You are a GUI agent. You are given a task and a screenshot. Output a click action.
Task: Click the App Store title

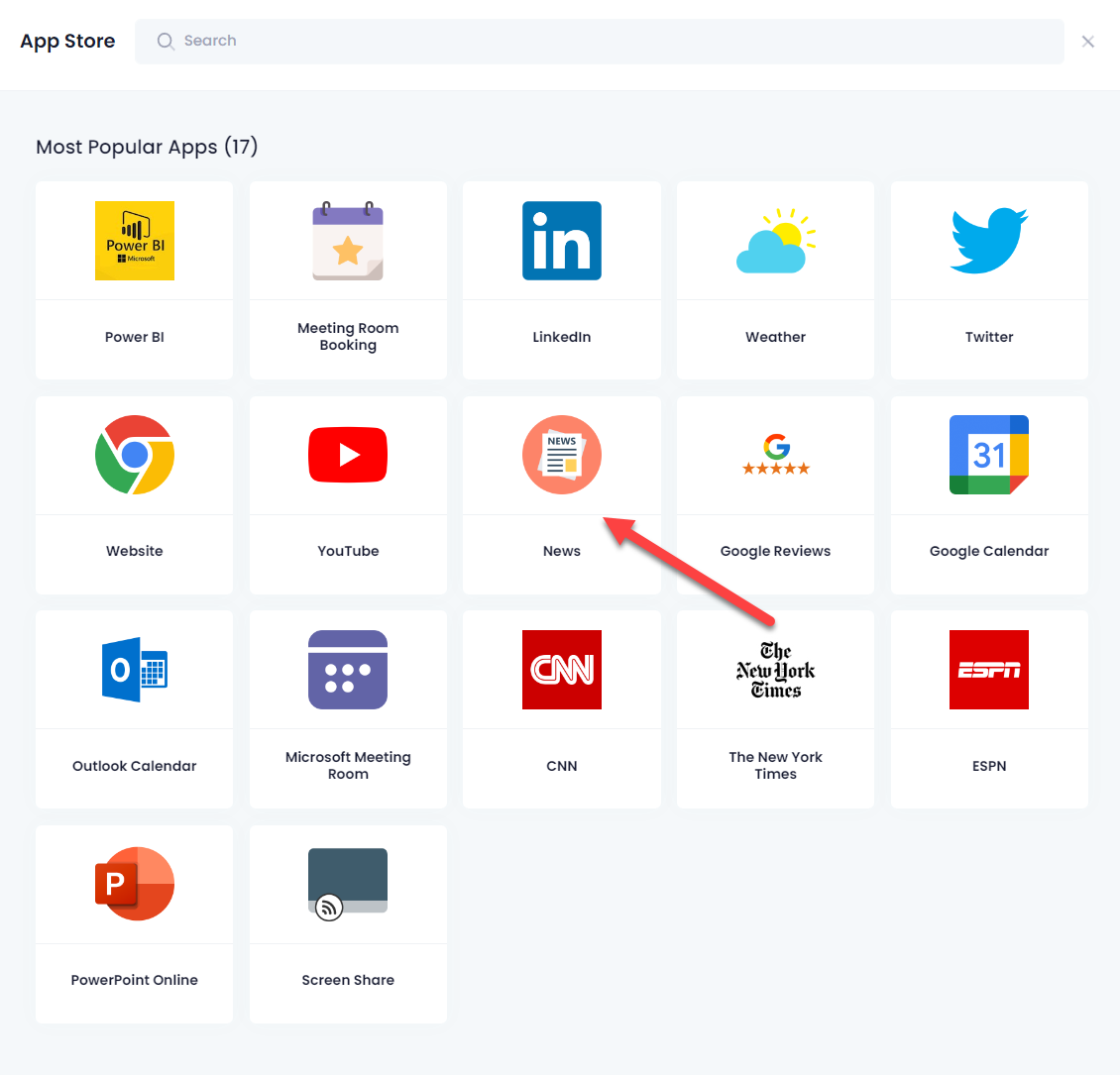coord(67,42)
